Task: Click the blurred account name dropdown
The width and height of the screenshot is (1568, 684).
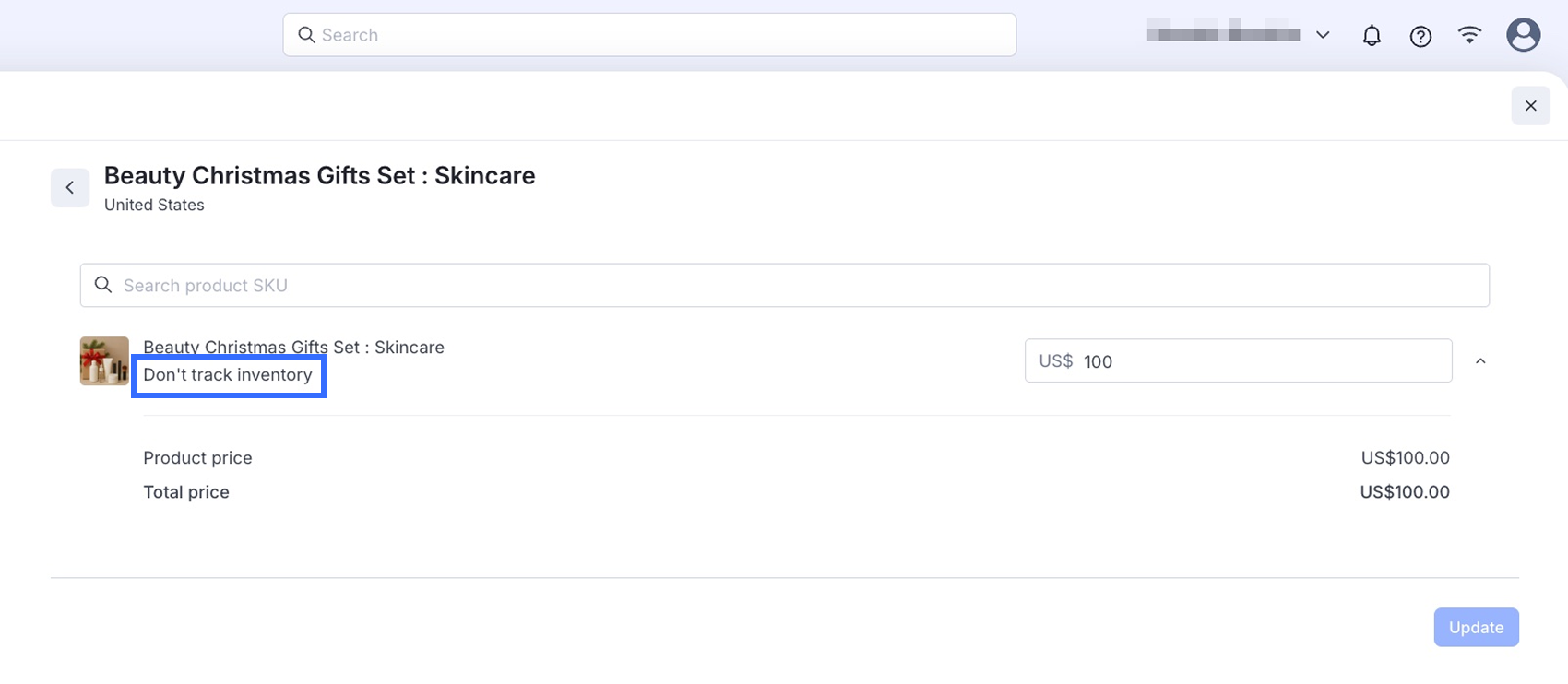Action: pyautogui.click(x=1223, y=35)
